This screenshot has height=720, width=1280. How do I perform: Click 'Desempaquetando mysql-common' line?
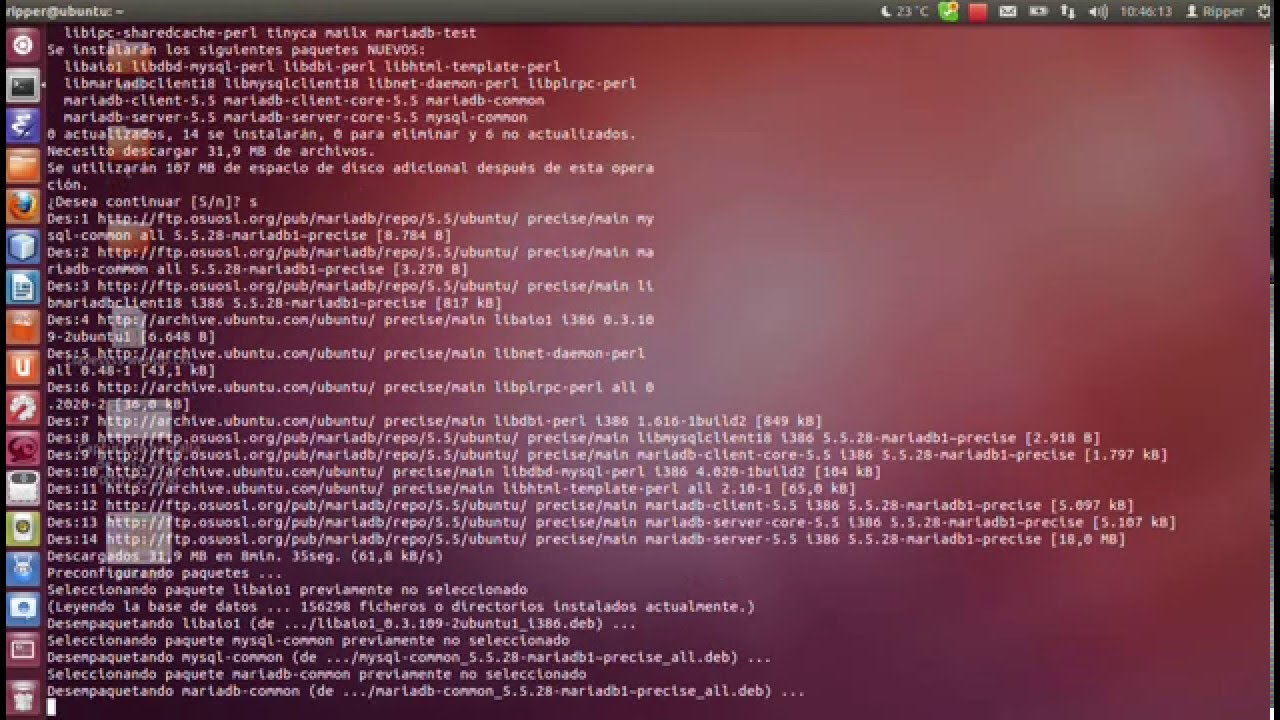point(409,657)
